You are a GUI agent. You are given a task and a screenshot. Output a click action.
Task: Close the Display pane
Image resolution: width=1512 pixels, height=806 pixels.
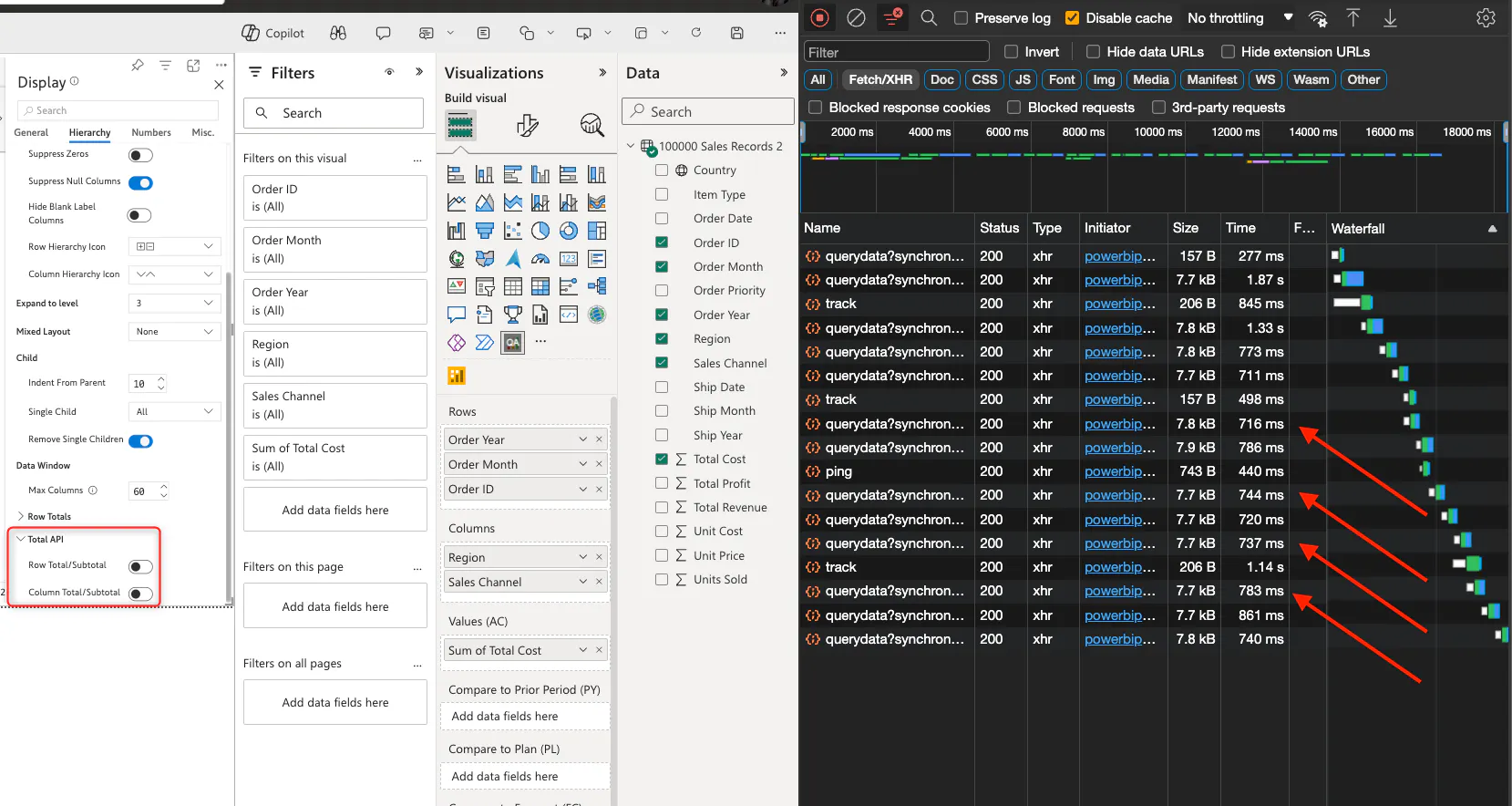pos(219,85)
